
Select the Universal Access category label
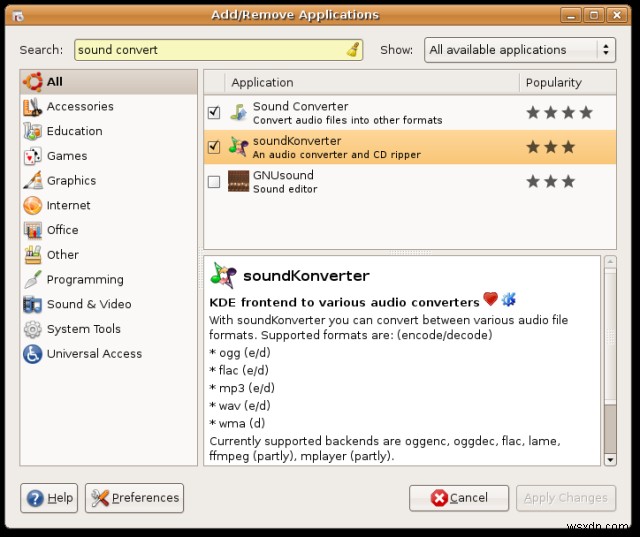(94, 353)
